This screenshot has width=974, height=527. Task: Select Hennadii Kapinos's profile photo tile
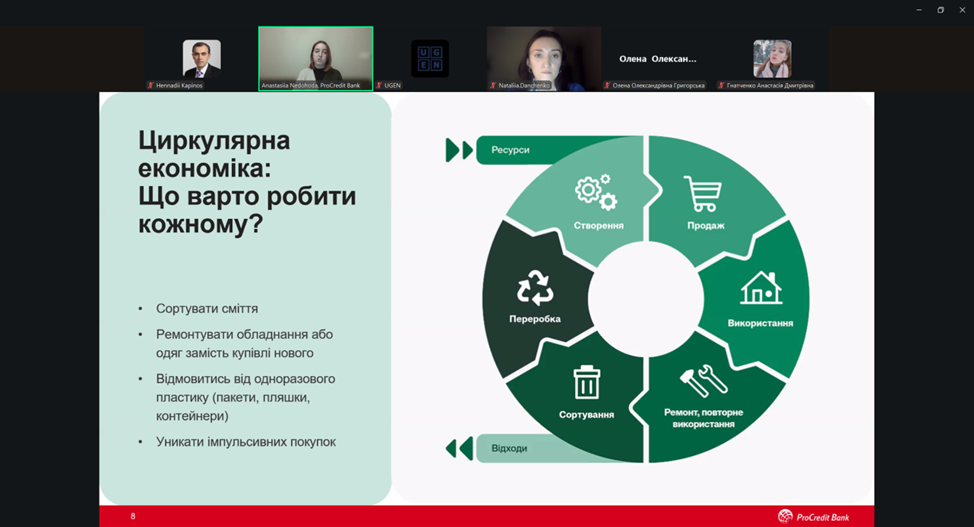click(201, 58)
